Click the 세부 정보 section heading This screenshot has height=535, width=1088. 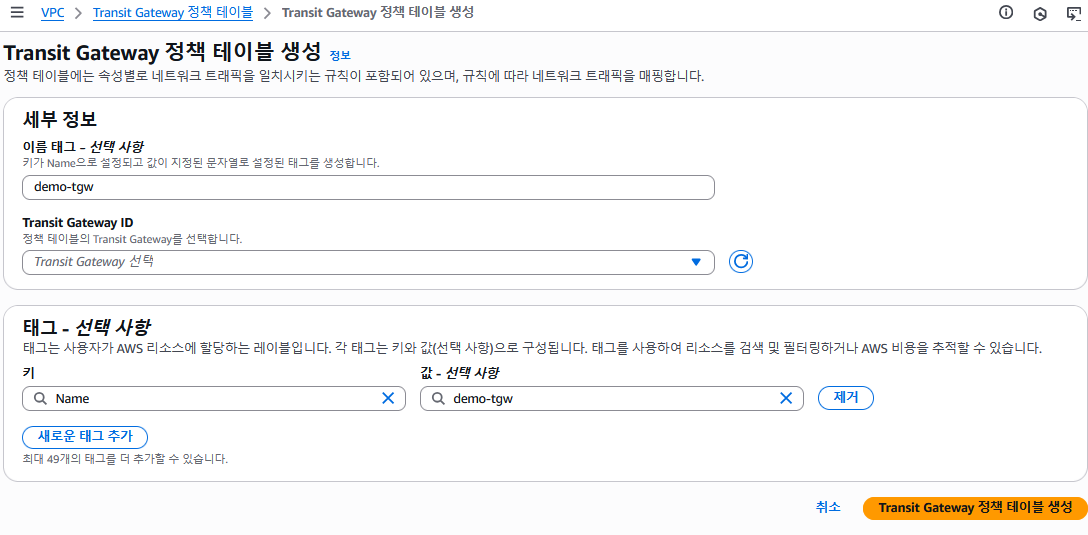click(60, 120)
